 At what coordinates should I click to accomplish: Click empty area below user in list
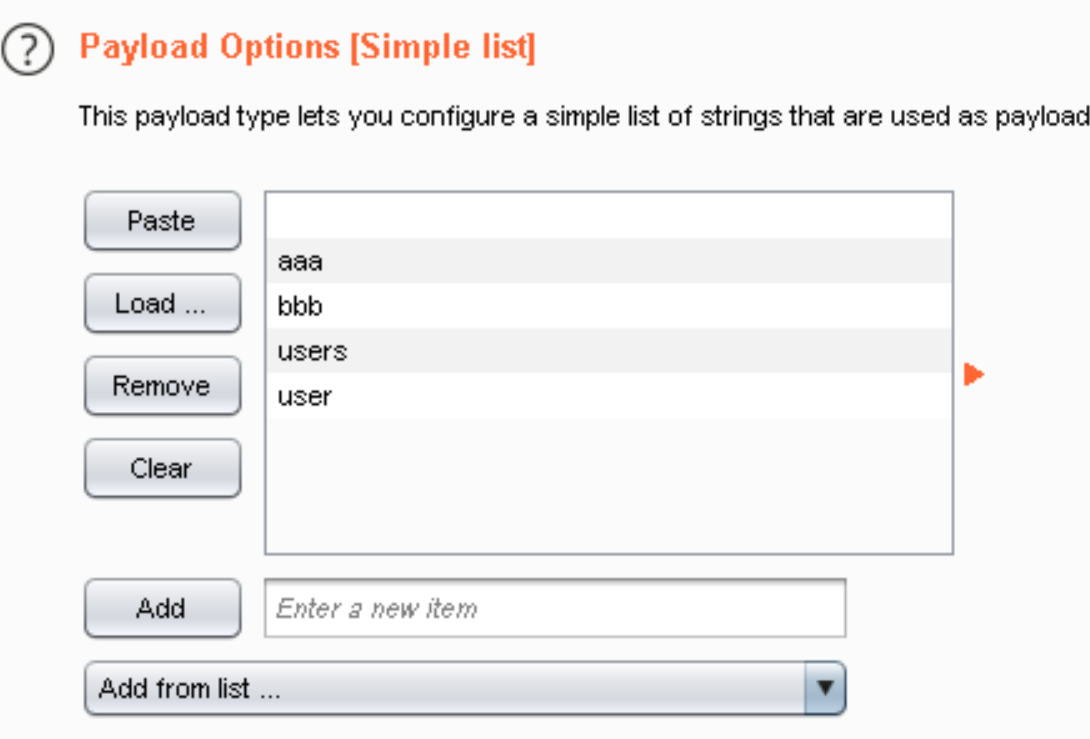[x=609, y=485]
